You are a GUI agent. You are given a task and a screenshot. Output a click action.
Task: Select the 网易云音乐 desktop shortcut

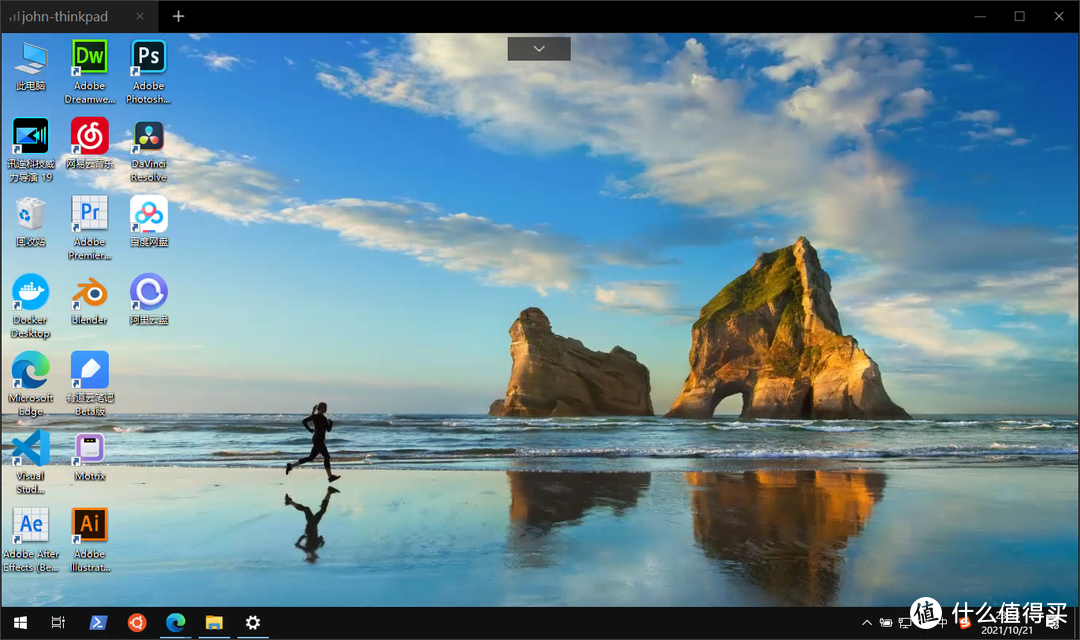(x=90, y=143)
